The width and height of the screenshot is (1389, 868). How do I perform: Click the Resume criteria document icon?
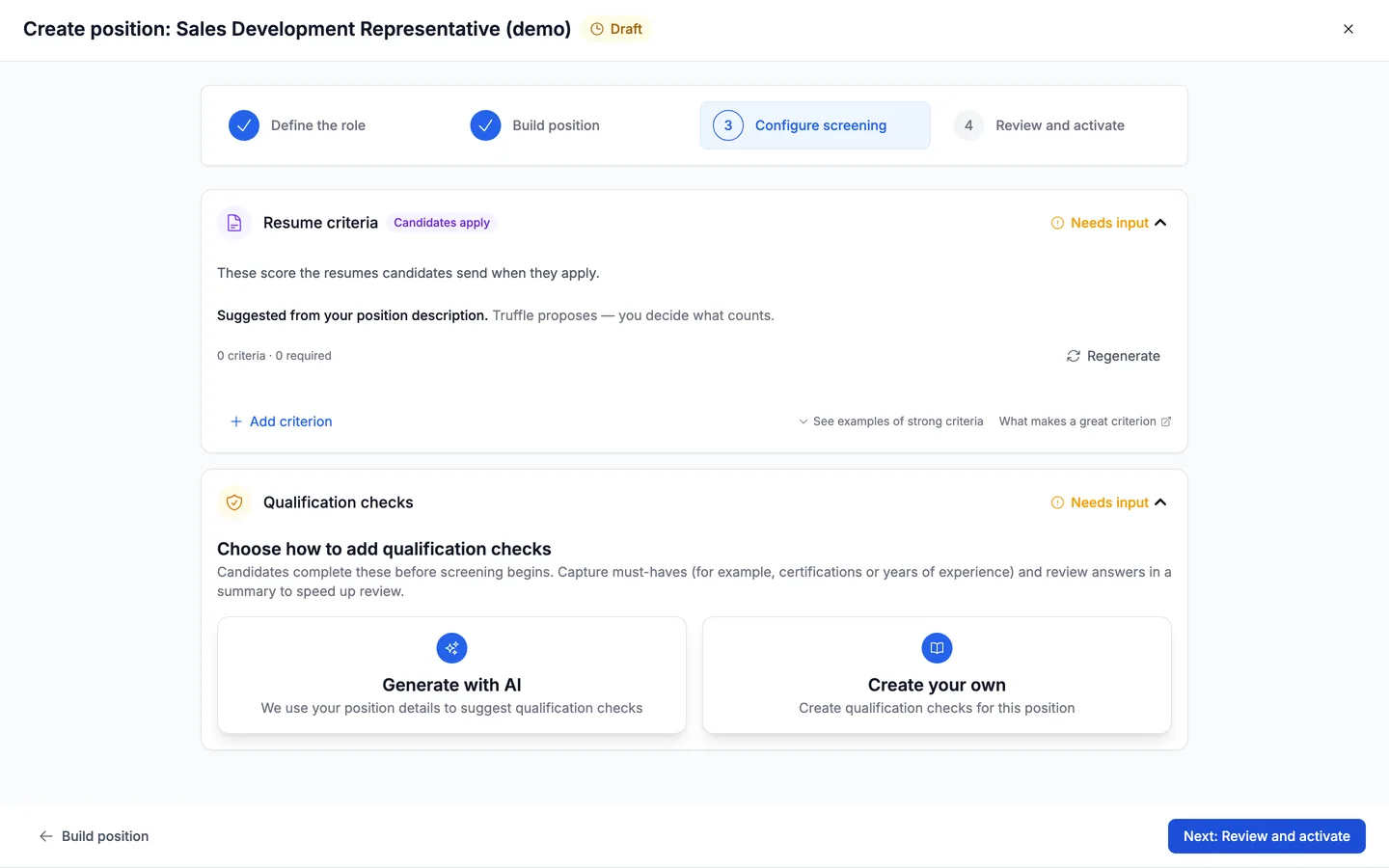[234, 223]
